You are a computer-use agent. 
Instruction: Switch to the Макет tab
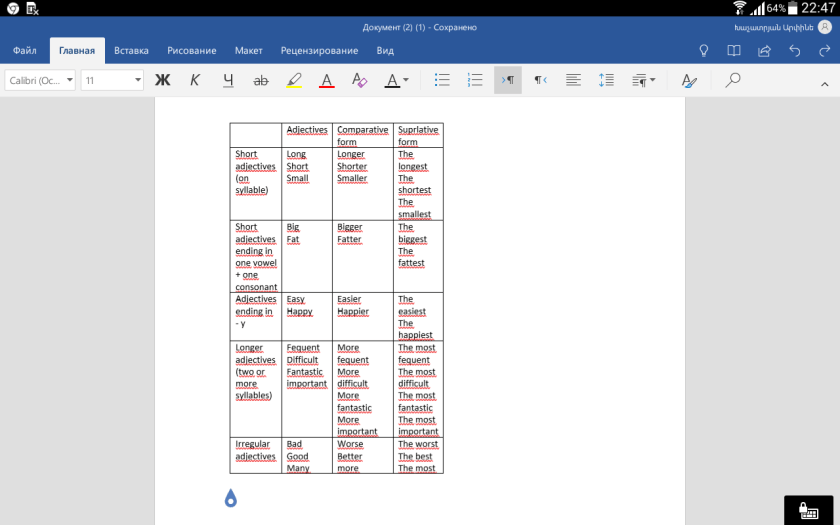(x=249, y=50)
